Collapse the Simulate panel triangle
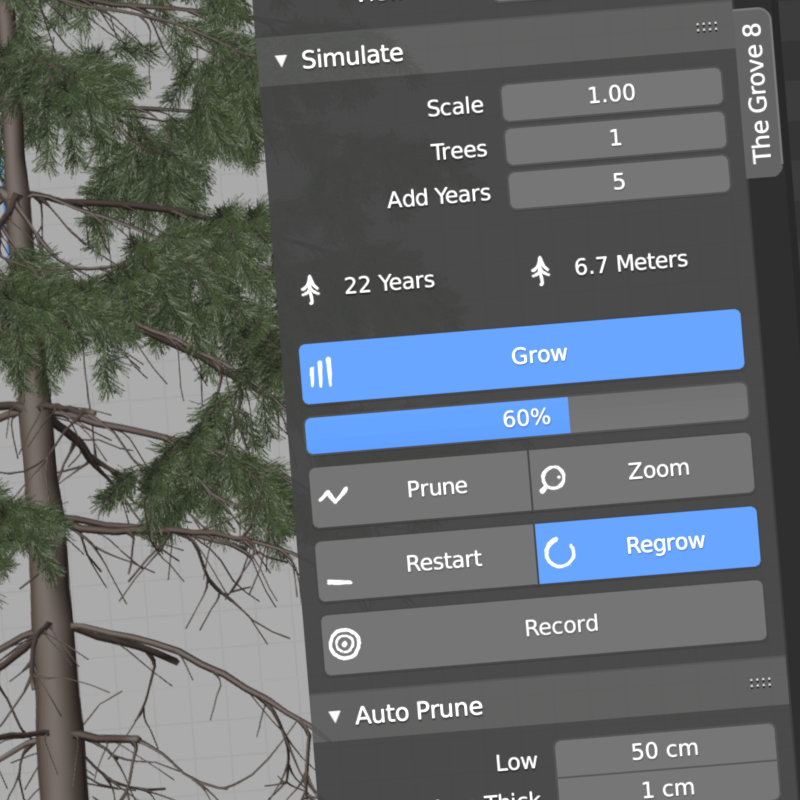The height and width of the screenshot is (800, 800). (x=281, y=61)
